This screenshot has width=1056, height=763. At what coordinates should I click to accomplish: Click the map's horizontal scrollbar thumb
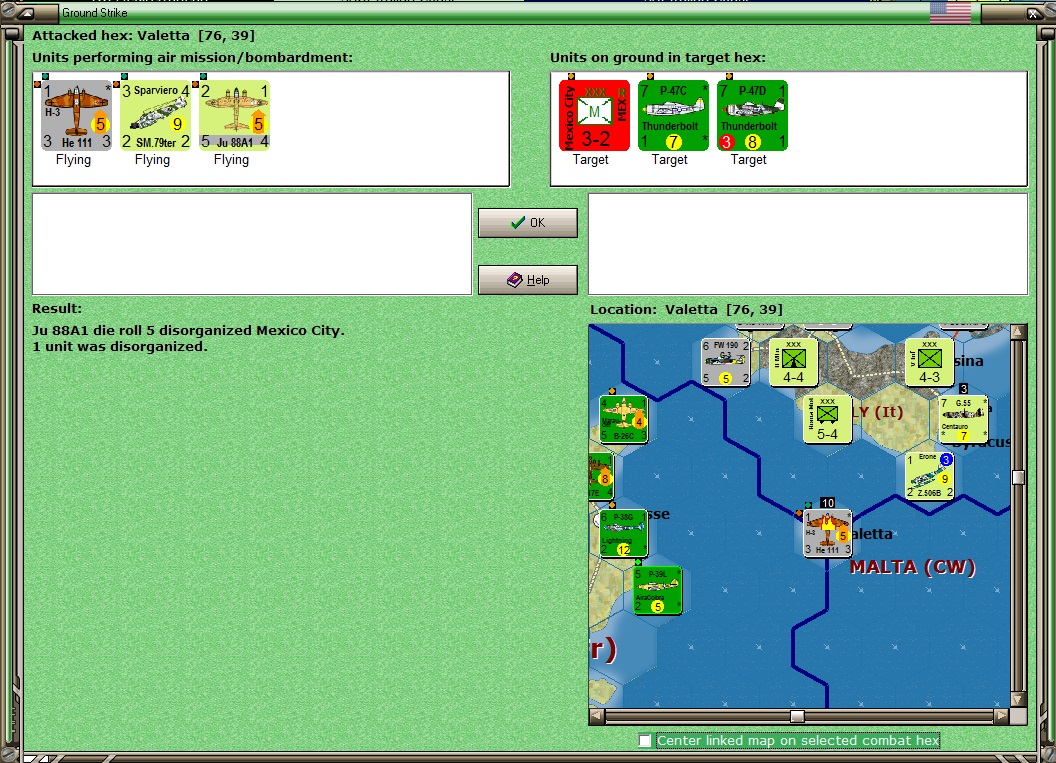coord(797,716)
